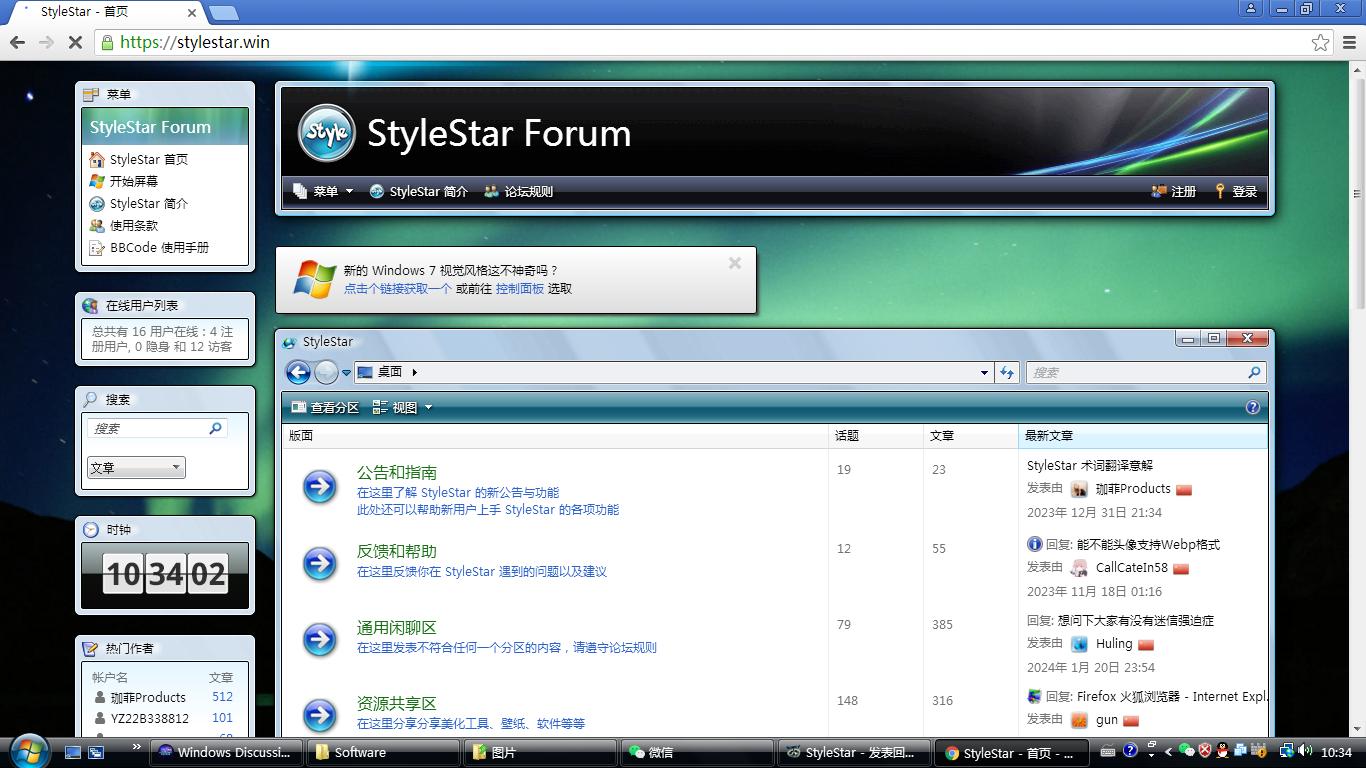The width and height of the screenshot is (1366, 768).
Task: Bookmark page with the star icon
Action: pos(1320,42)
